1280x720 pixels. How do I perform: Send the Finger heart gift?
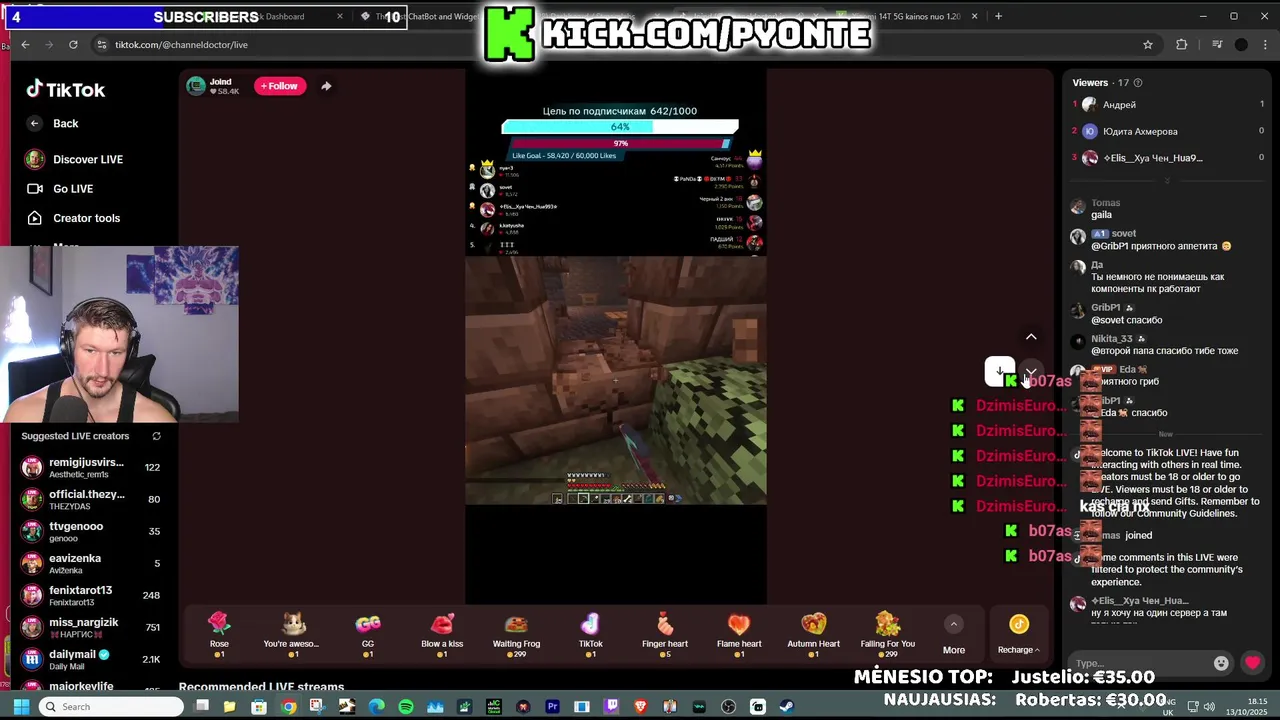(665, 634)
